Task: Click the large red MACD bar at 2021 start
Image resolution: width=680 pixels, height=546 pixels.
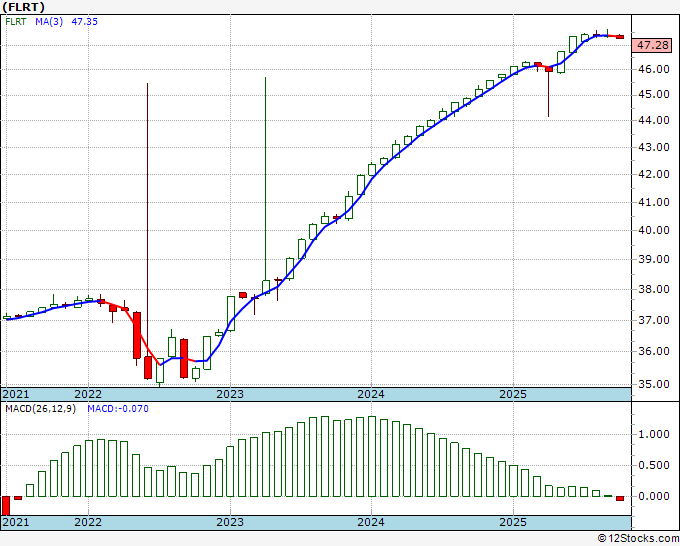Action: pyautogui.click(x=6, y=506)
